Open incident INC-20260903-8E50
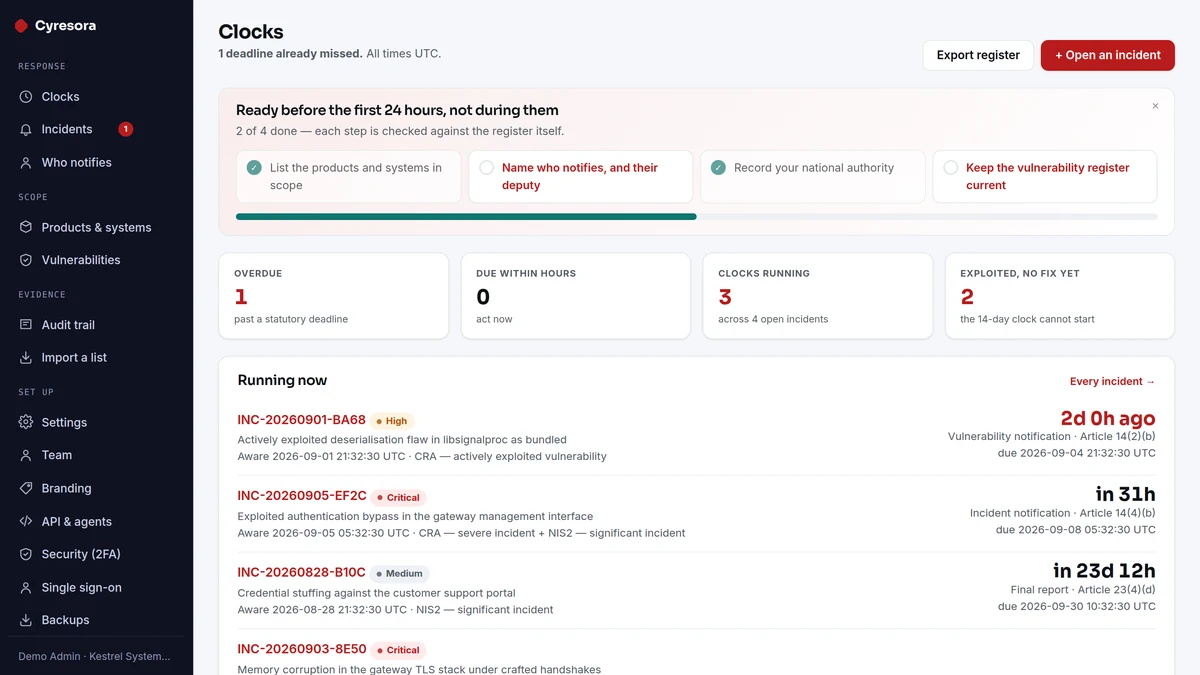The width and height of the screenshot is (1200, 675). [x=302, y=649]
